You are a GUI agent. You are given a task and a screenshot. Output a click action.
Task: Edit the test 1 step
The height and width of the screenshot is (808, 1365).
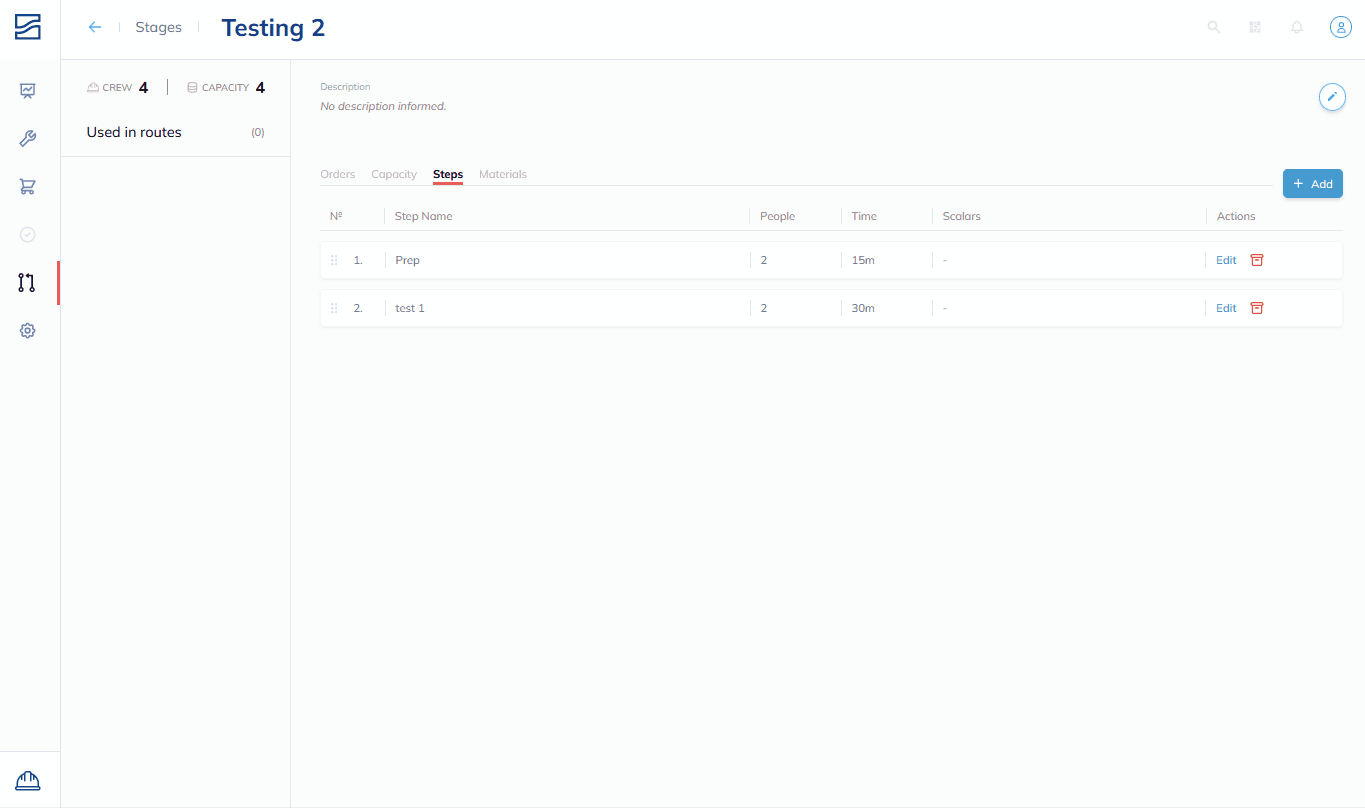1226,308
